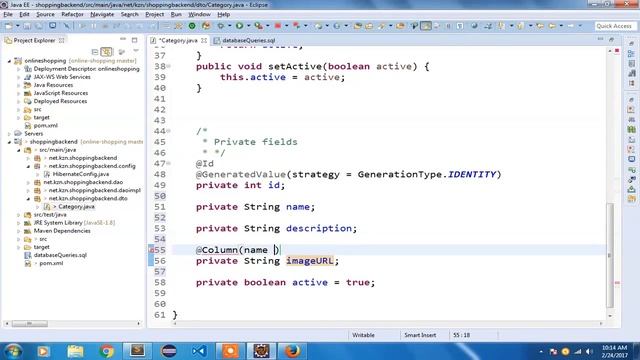Click the Open Web Browser globe icon
Viewport: 640px width, 360px height.
pyautogui.click(x=474, y=26)
